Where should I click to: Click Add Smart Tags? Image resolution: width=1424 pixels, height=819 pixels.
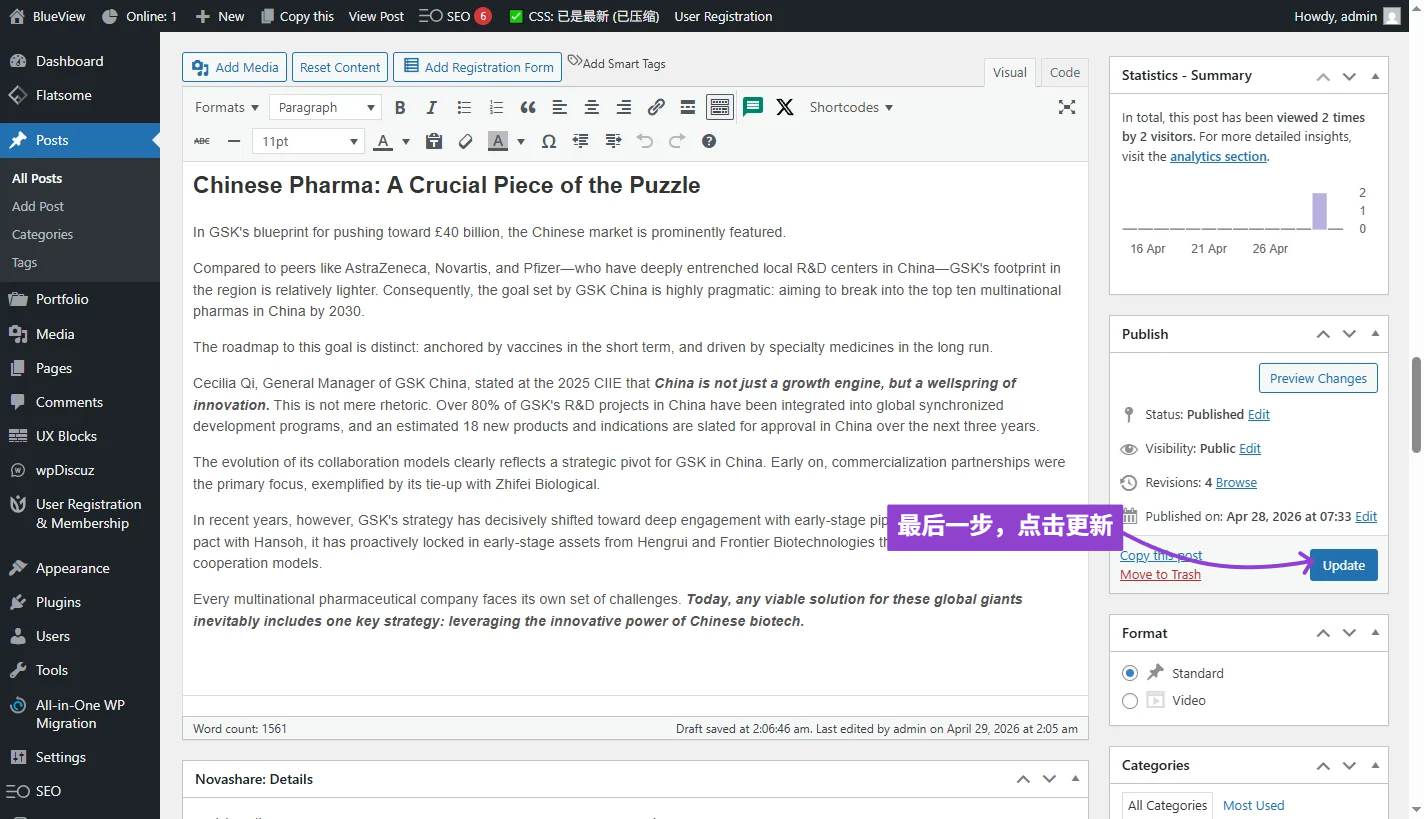click(x=616, y=63)
